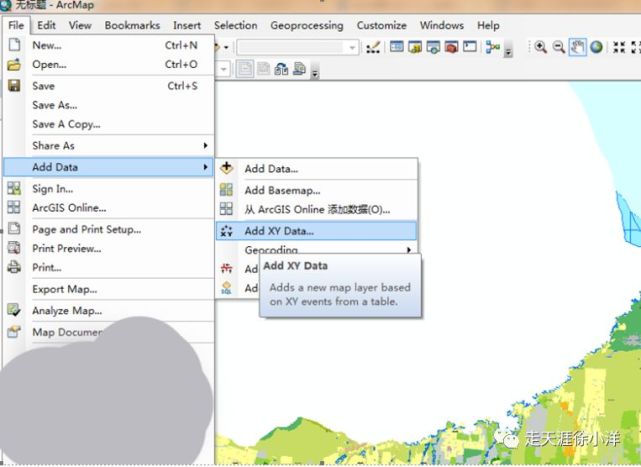This screenshot has width=641, height=467.
Task: Open the Bookmarks menu
Action: pos(132,25)
